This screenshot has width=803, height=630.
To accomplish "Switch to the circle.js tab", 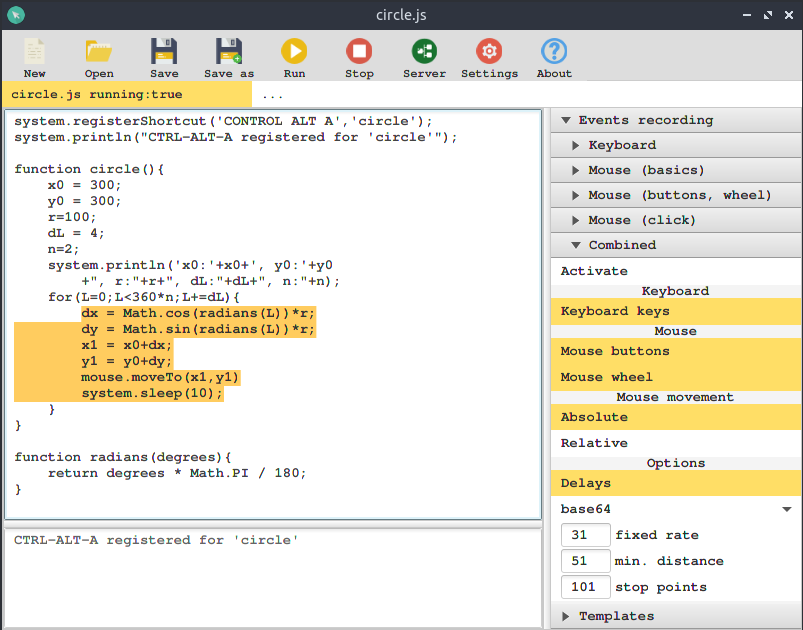I will [x=96, y=95].
